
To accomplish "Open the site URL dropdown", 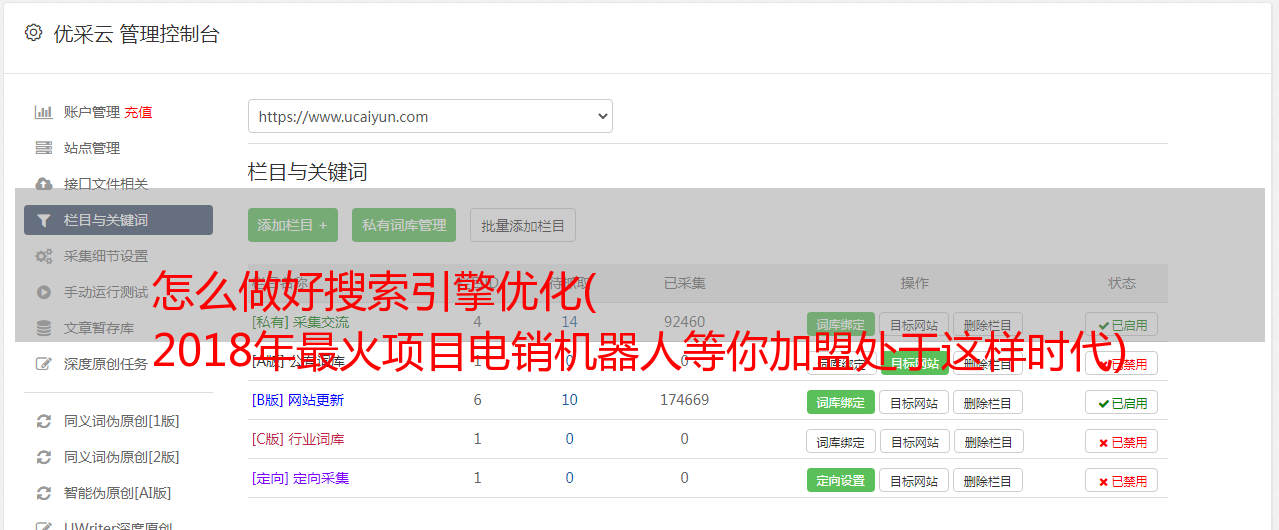I will (x=430, y=116).
